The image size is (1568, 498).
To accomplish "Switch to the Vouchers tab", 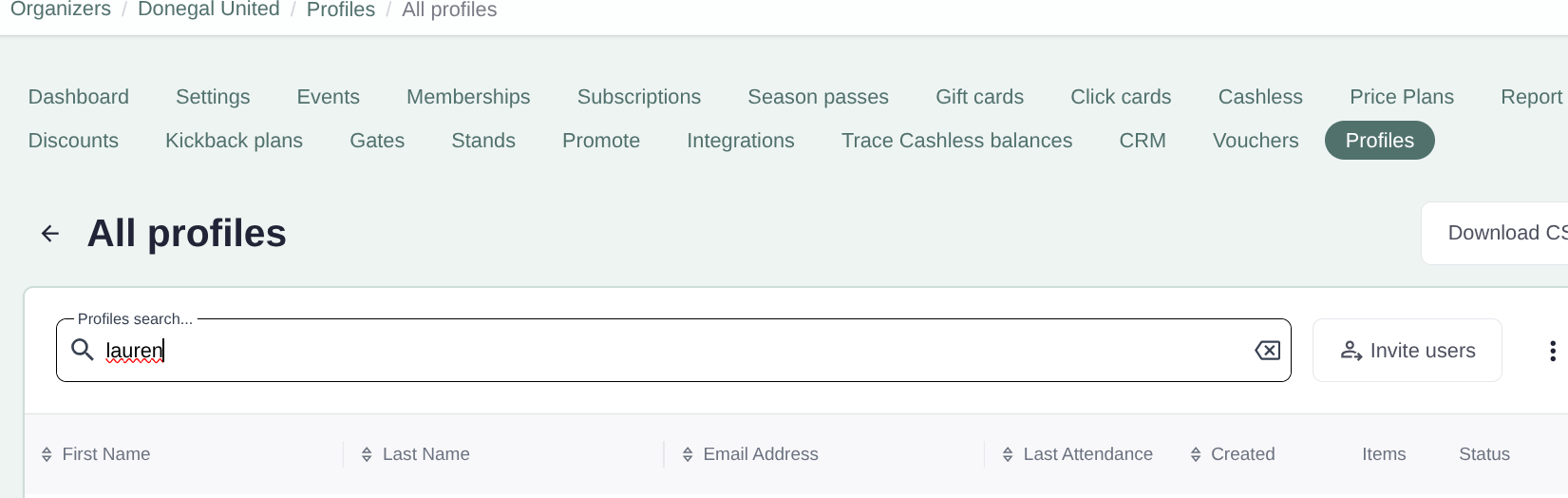I will tap(1255, 141).
